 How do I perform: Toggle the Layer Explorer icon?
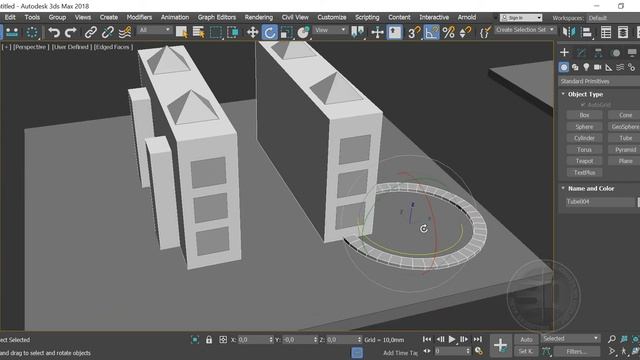[x=623, y=32]
